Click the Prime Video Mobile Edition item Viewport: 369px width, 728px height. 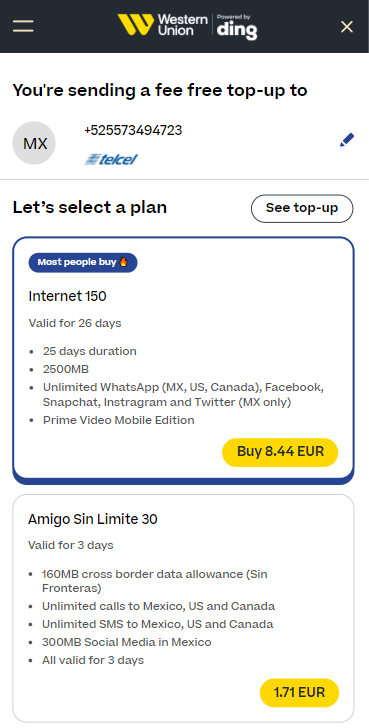coord(119,420)
